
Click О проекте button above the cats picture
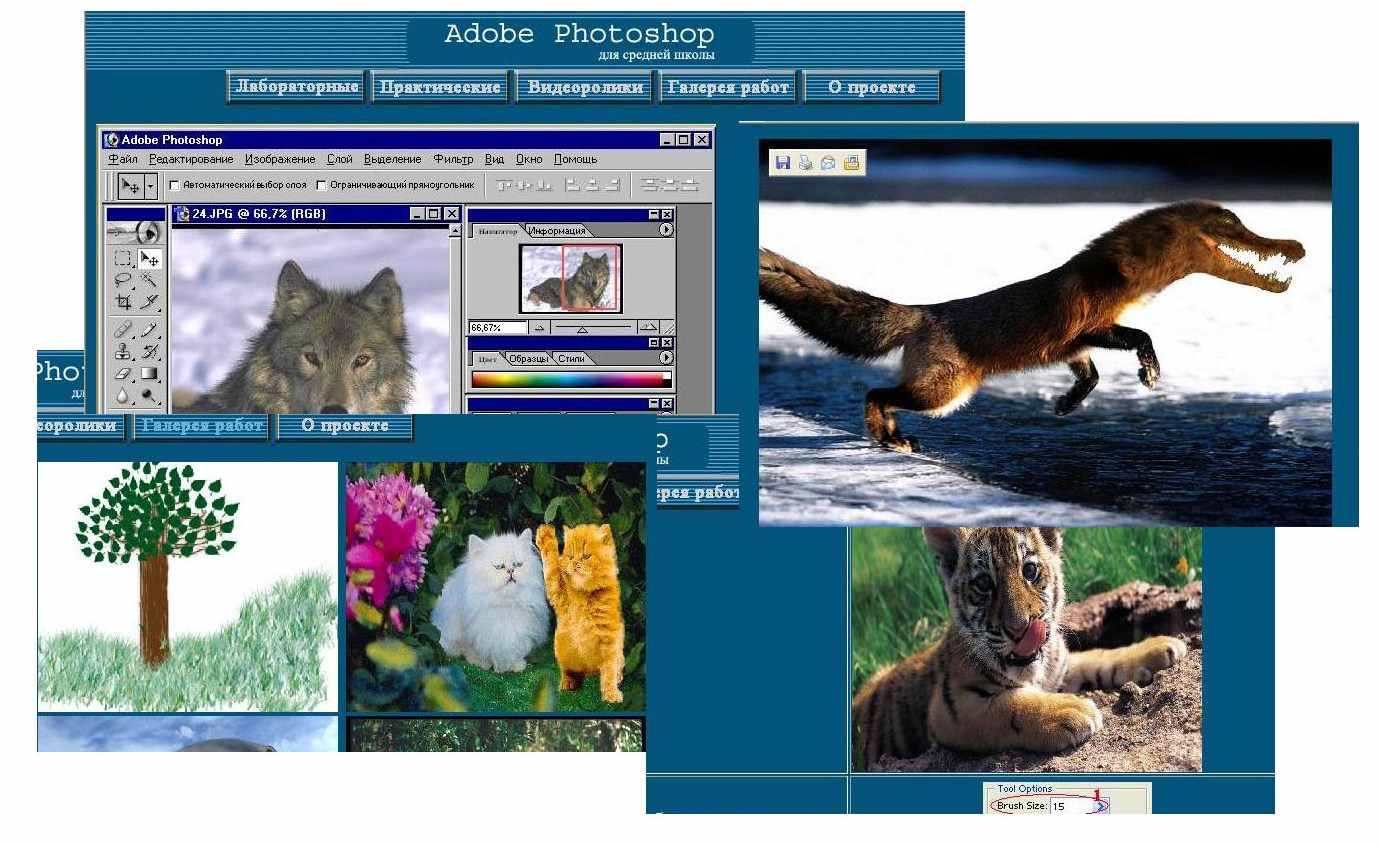click(344, 426)
